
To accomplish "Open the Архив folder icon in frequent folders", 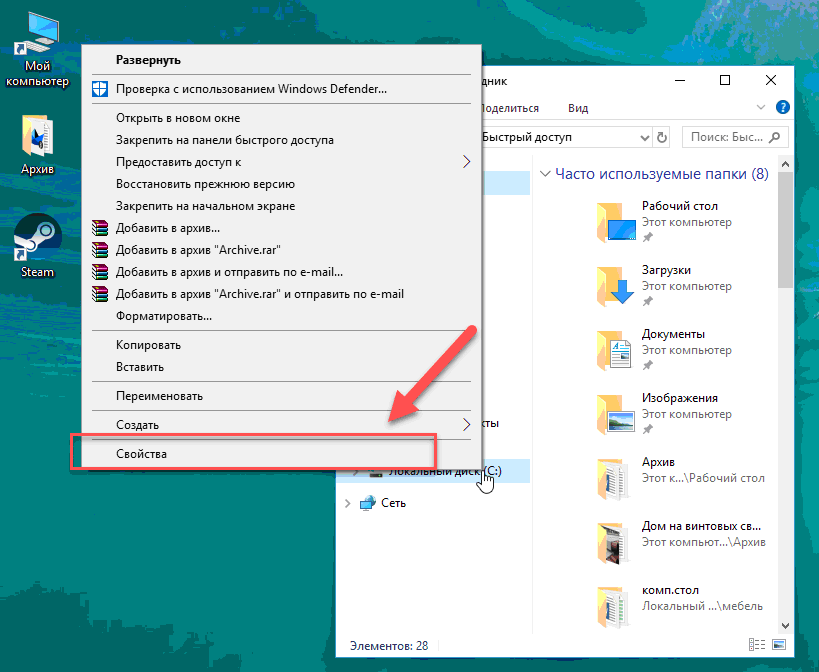I will 613,478.
